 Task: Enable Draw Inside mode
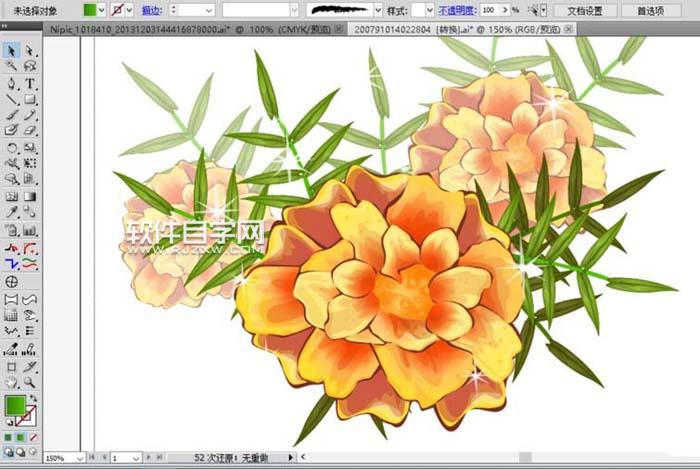33,452
